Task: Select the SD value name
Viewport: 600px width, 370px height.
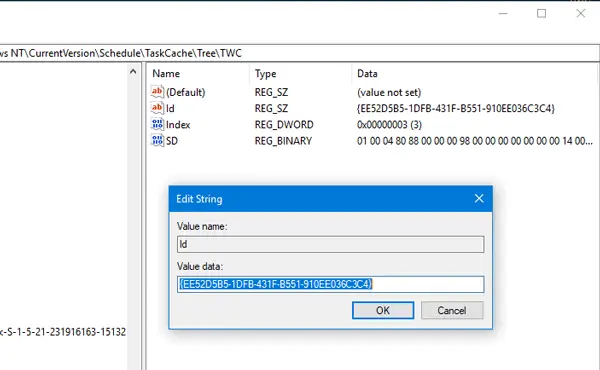Action: click(x=172, y=141)
